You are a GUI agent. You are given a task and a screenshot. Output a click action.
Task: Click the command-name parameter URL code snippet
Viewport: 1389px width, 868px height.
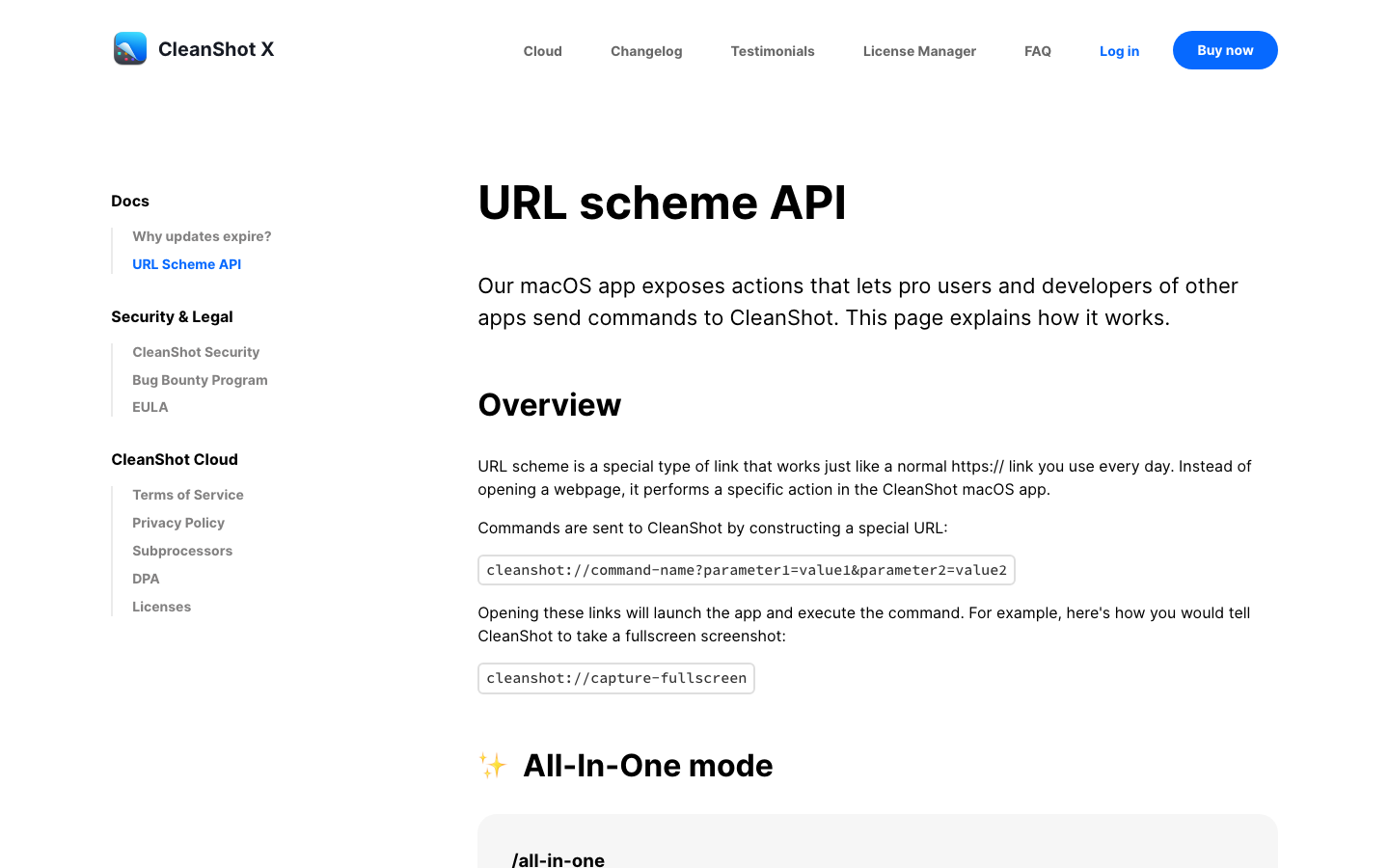pyautogui.click(x=747, y=570)
